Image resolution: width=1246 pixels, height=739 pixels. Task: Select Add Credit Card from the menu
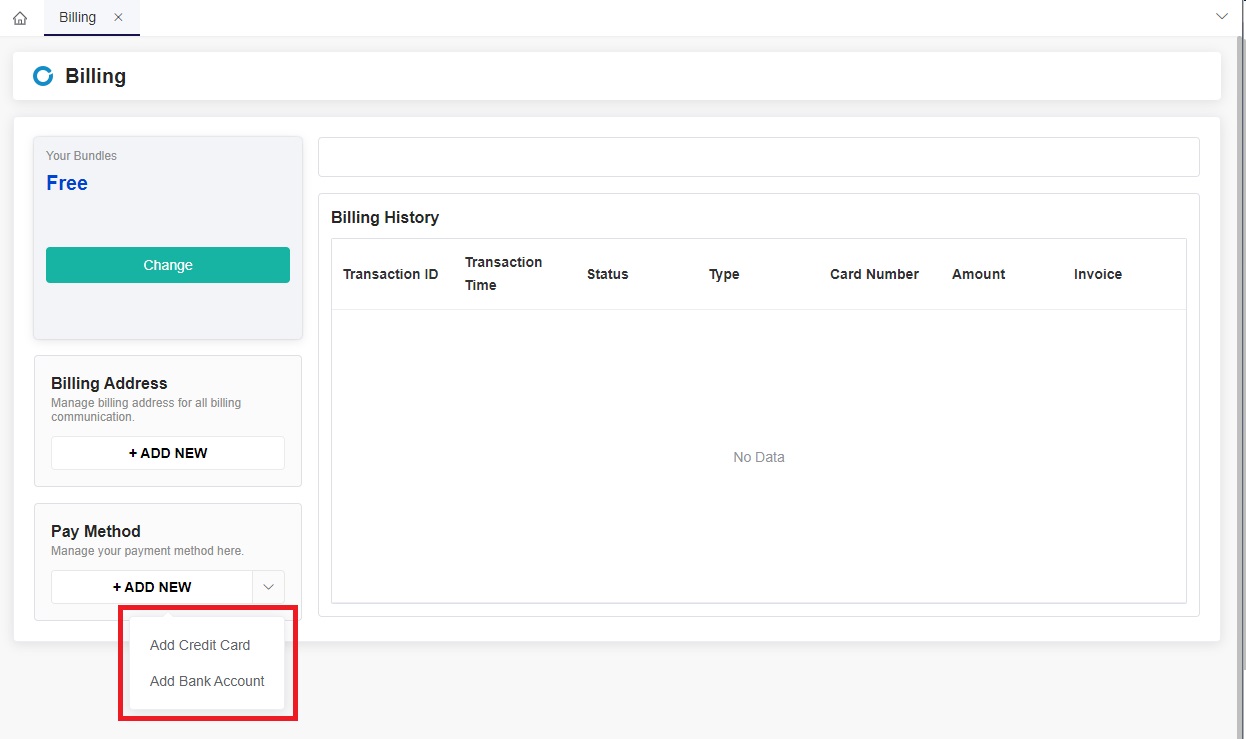click(200, 645)
